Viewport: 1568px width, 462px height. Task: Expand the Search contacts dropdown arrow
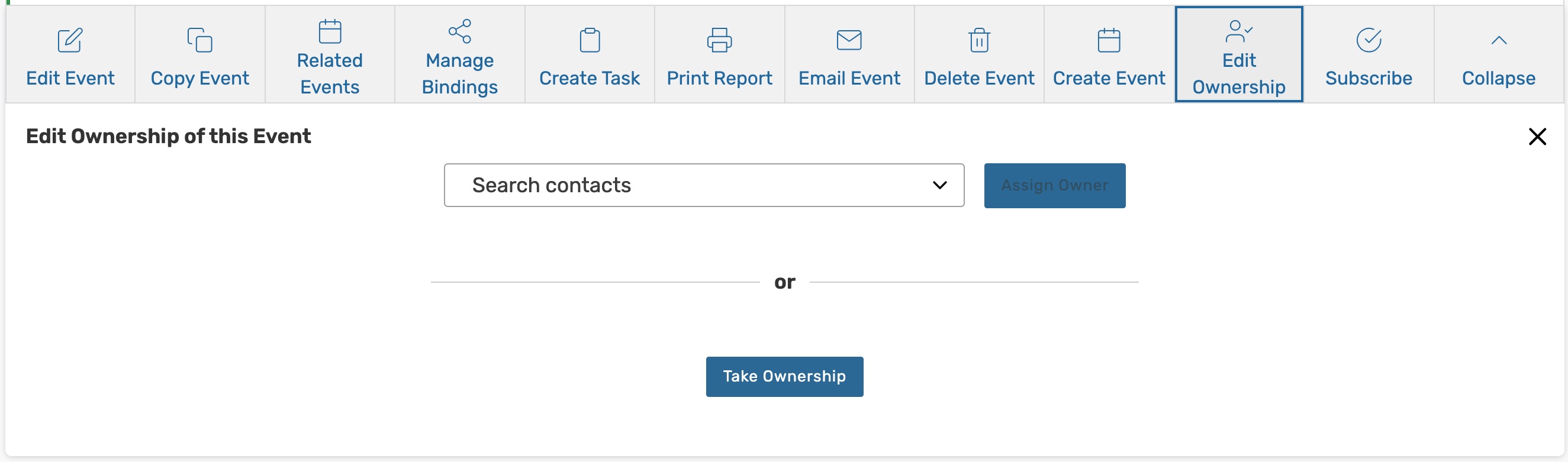point(939,185)
